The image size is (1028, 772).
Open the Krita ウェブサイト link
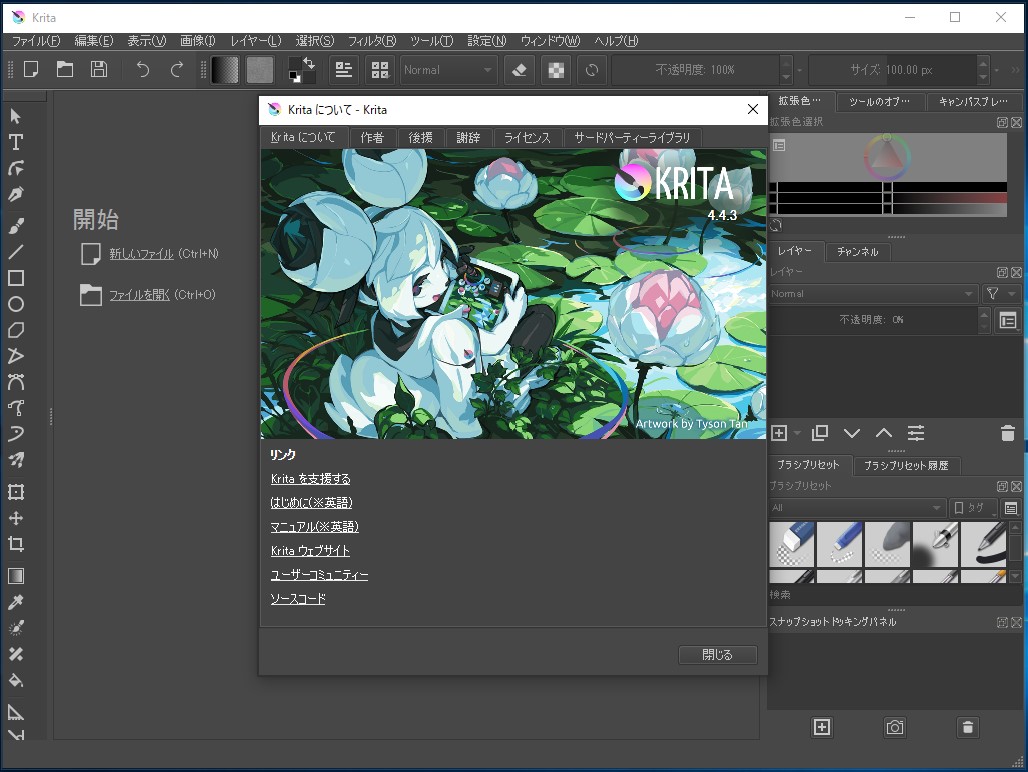point(308,550)
